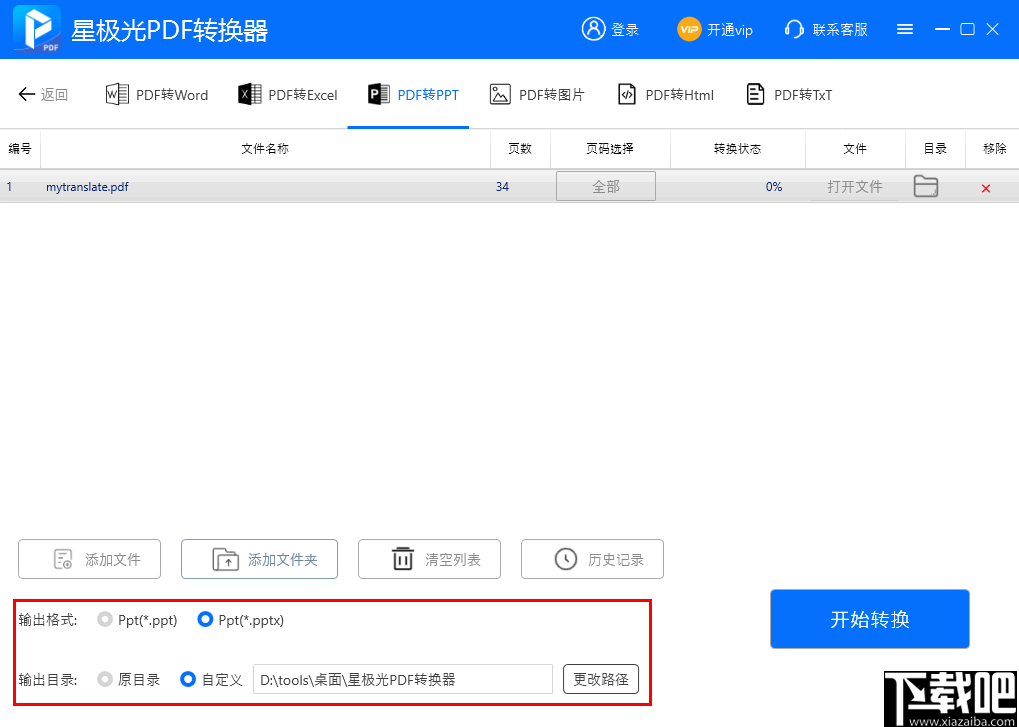Select the Ppt(*.ppt) output format

coord(104,620)
